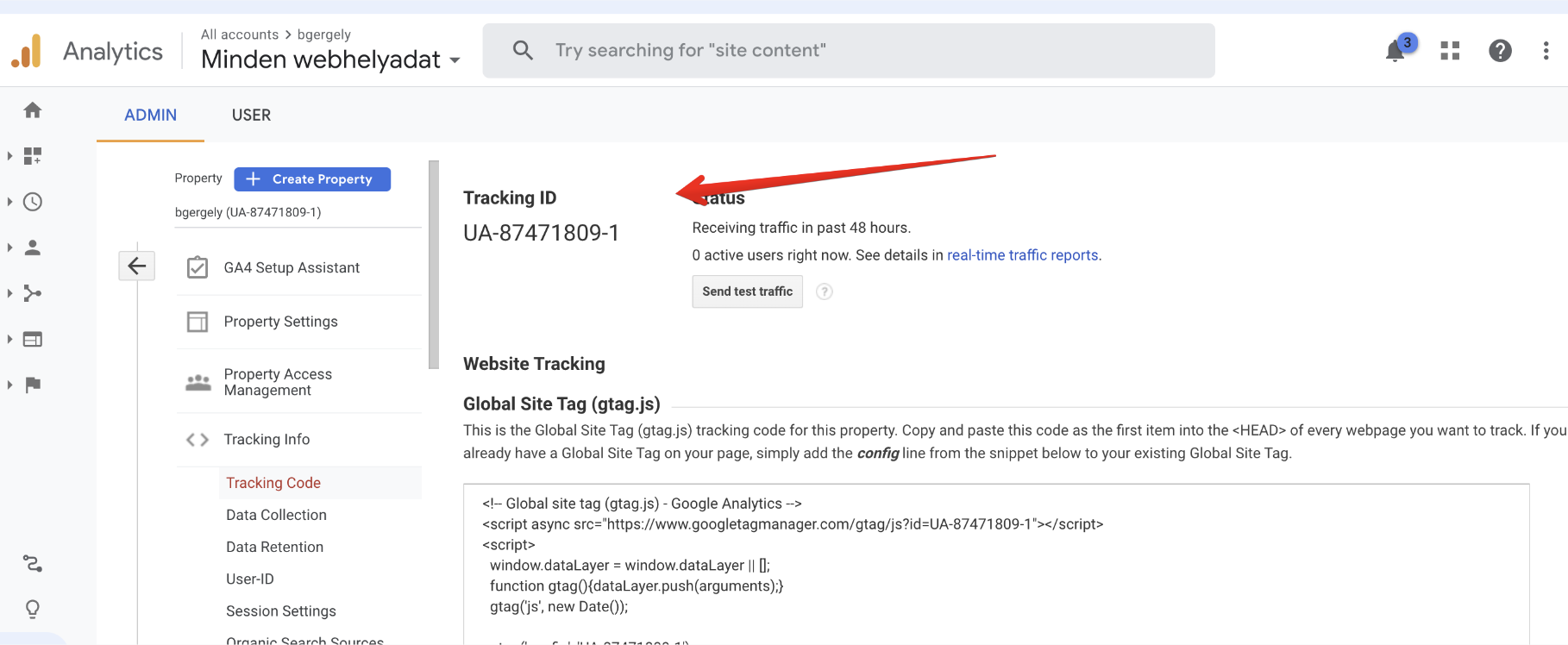
Task: Click the Tracking Info code brackets icon
Action: 198,440
